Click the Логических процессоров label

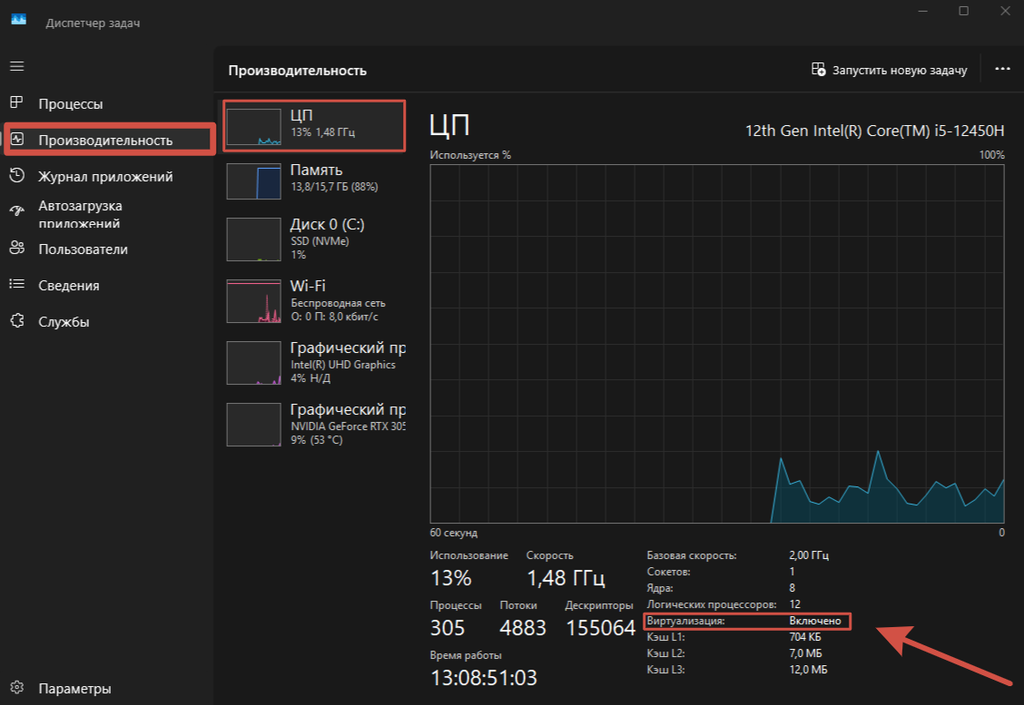pyautogui.click(x=712, y=604)
